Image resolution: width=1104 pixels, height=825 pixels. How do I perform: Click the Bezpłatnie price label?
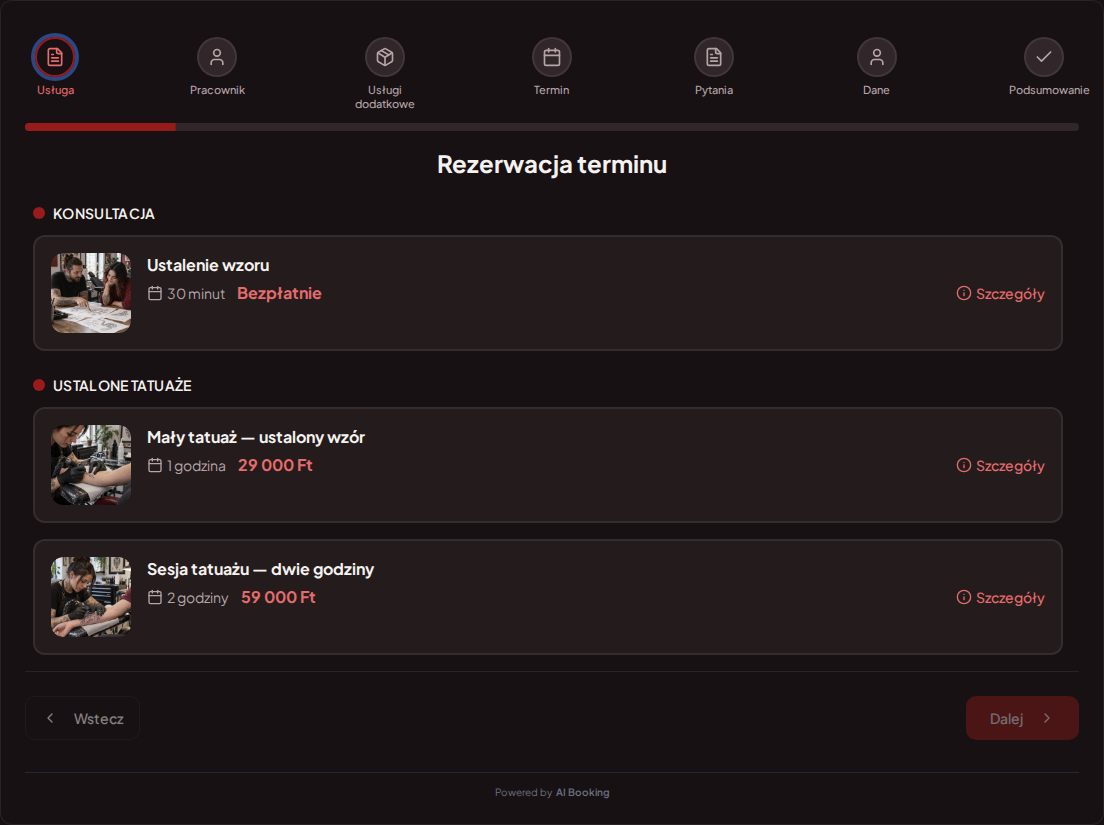coord(280,294)
